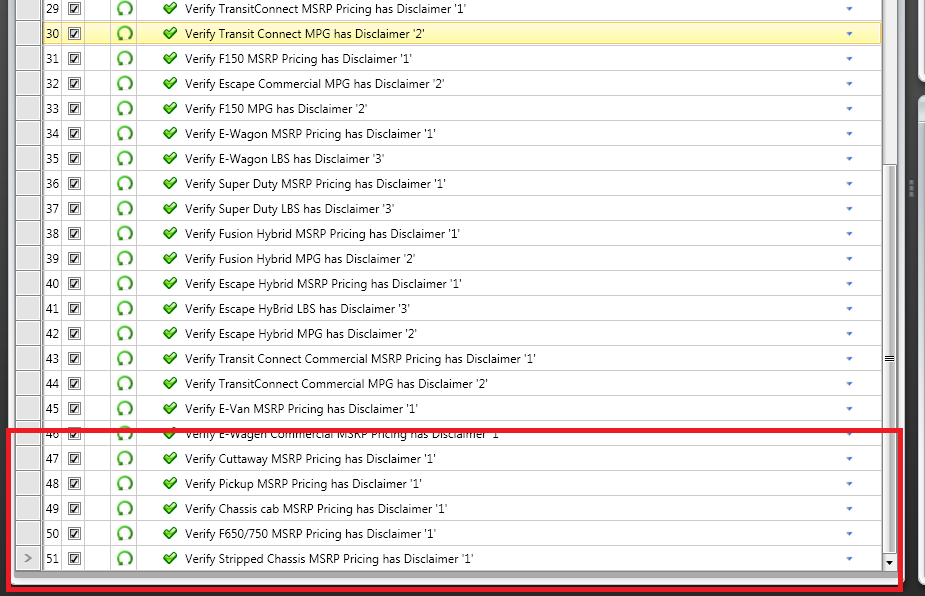Open dropdown arrow on Transit Connect MPG row

tap(849, 34)
